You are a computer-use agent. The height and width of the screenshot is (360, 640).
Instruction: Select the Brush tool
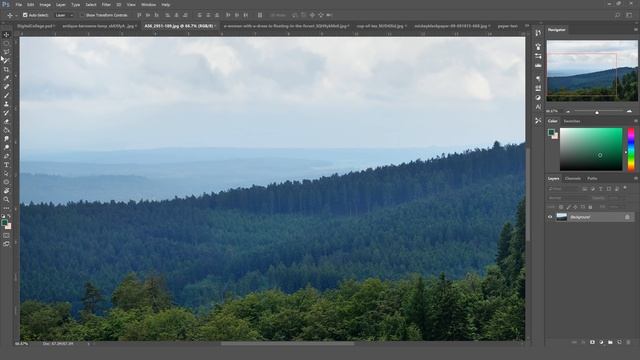tap(6, 95)
